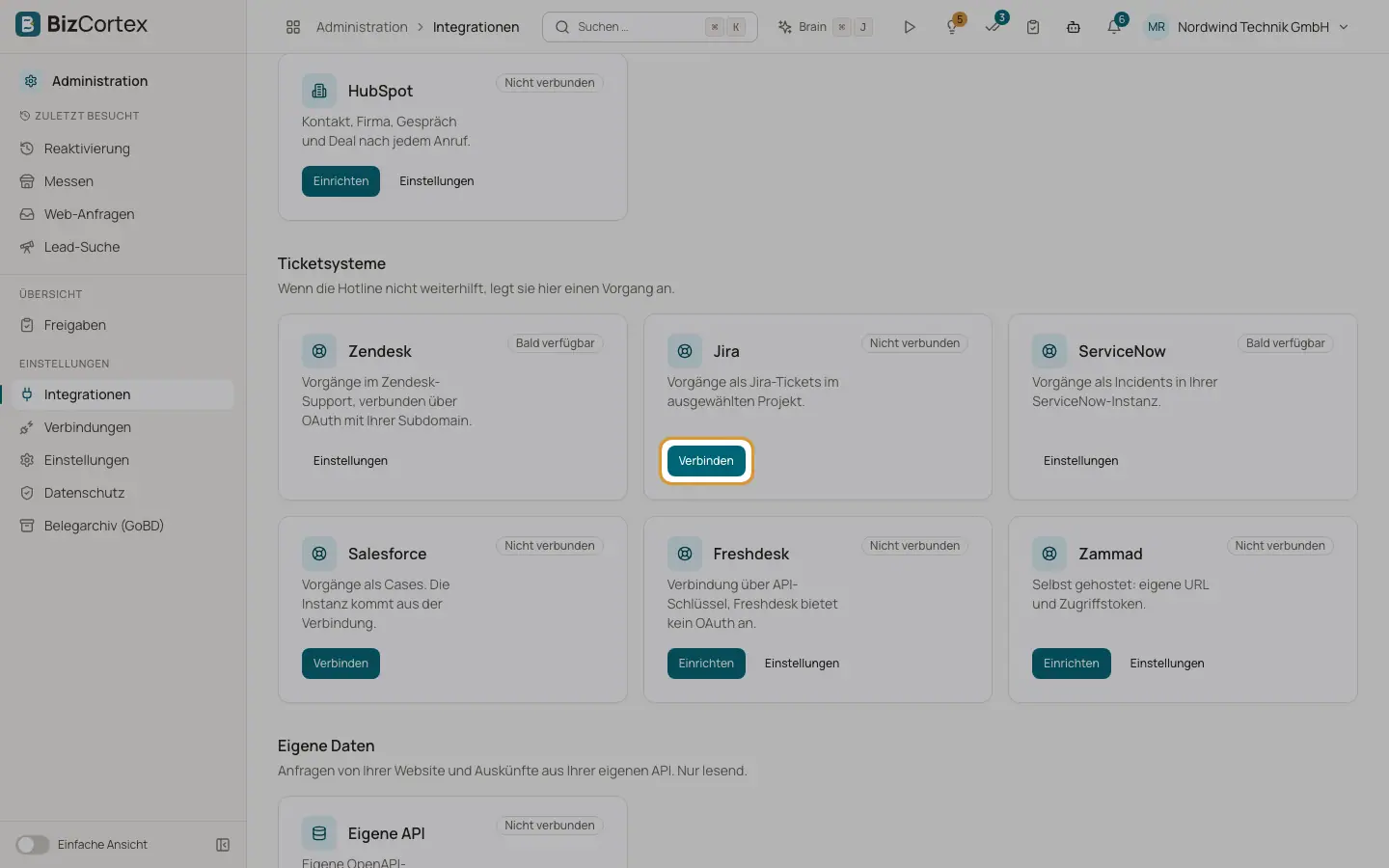Click the Administration breadcrumb link
The image size is (1389, 868).
(x=362, y=27)
